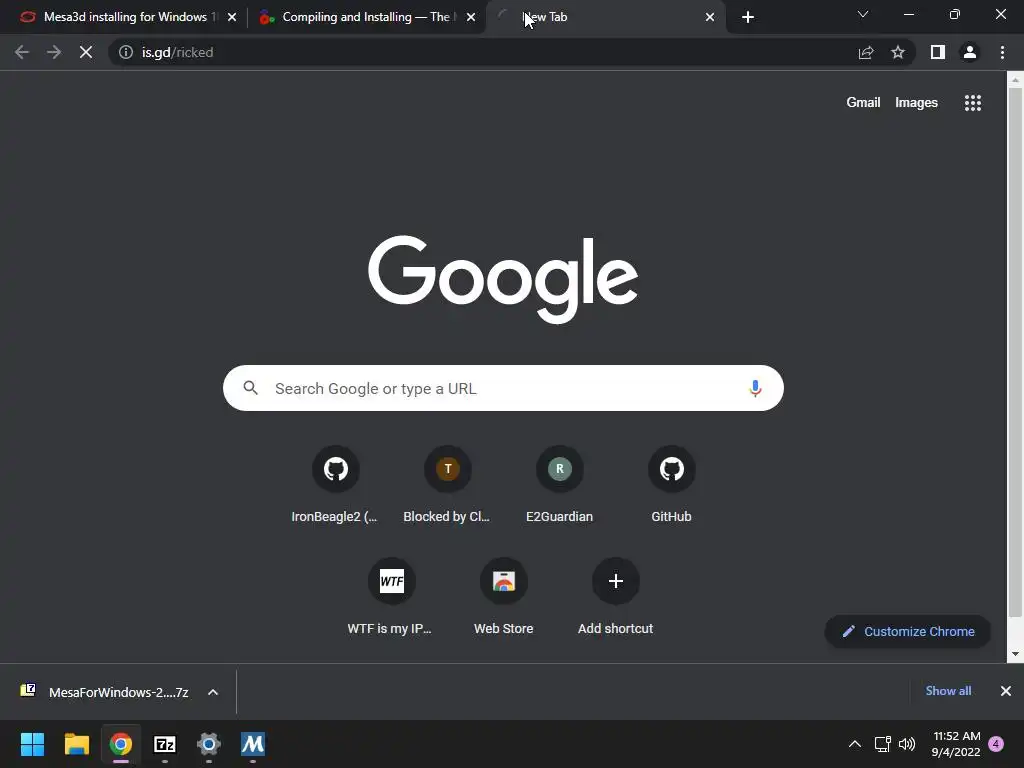
Task: Open the E2Guardian shortcut
Action: click(x=560, y=485)
